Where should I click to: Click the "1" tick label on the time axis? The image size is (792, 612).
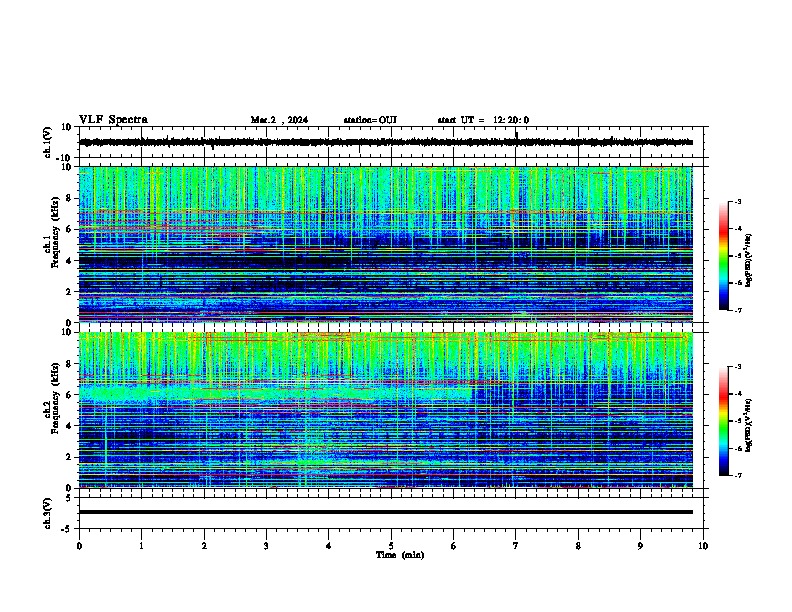click(x=141, y=546)
